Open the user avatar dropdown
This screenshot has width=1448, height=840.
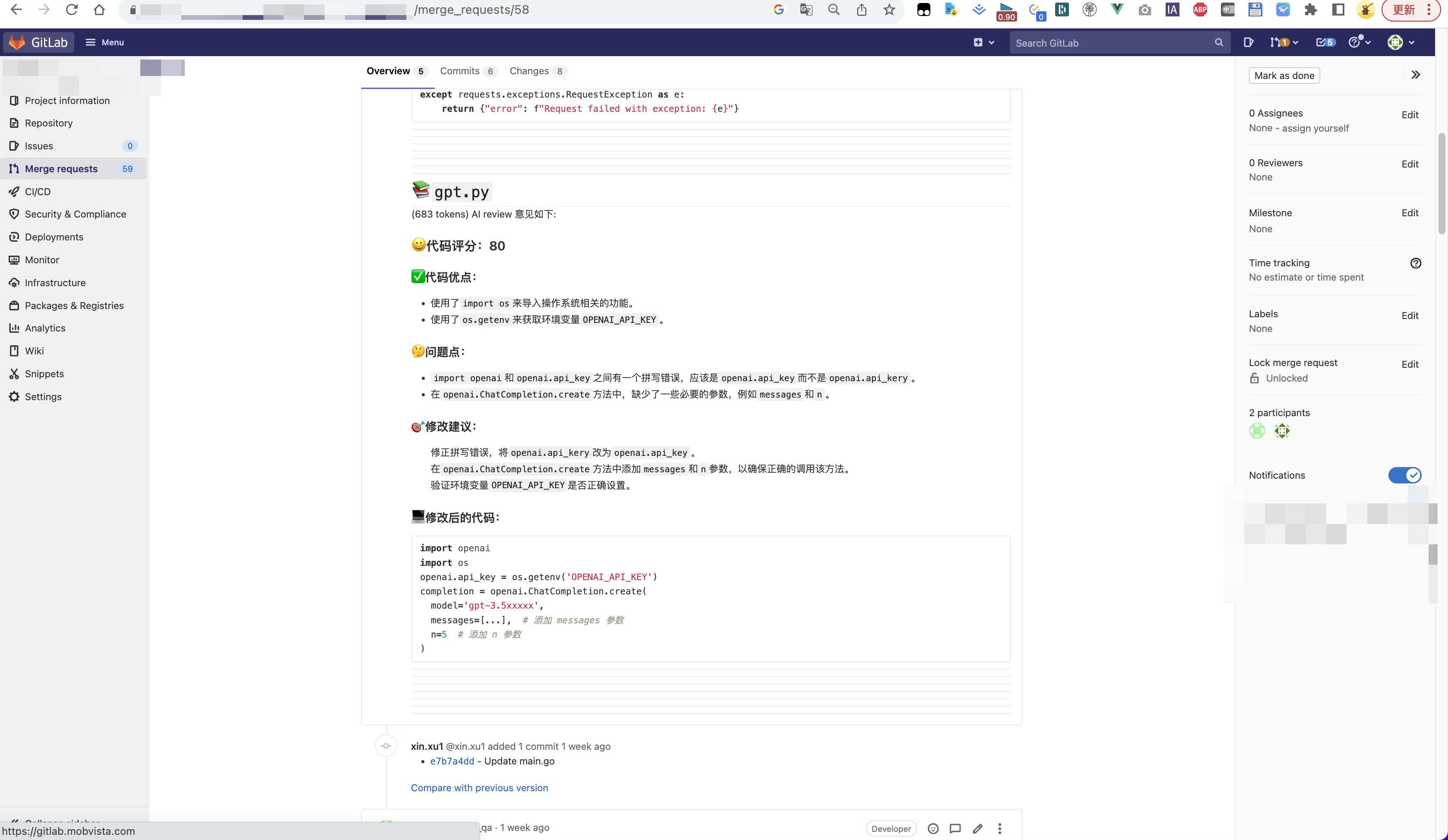(x=1400, y=42)
